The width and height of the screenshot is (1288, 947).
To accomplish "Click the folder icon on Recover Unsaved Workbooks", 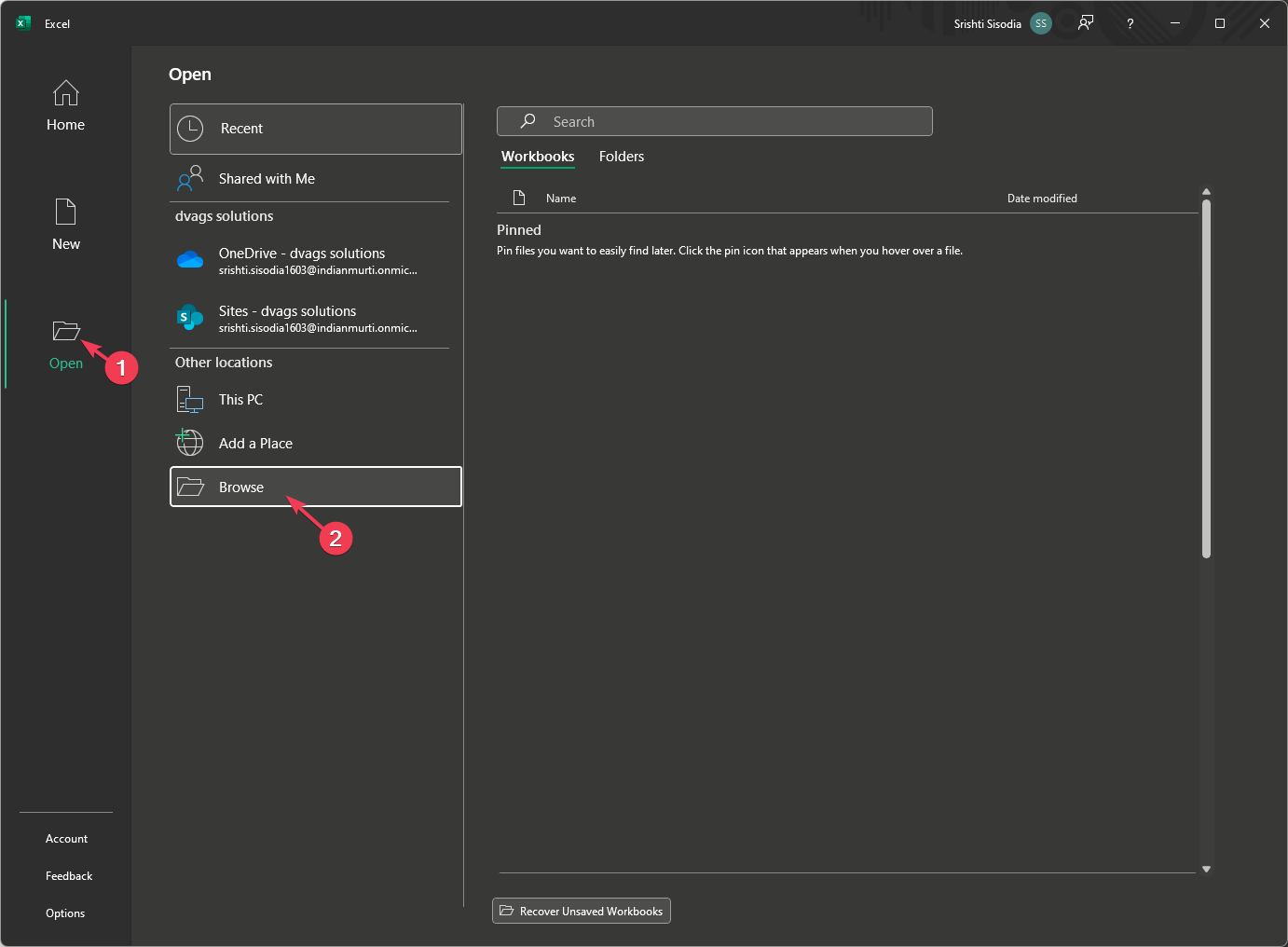I will point(506,911).
